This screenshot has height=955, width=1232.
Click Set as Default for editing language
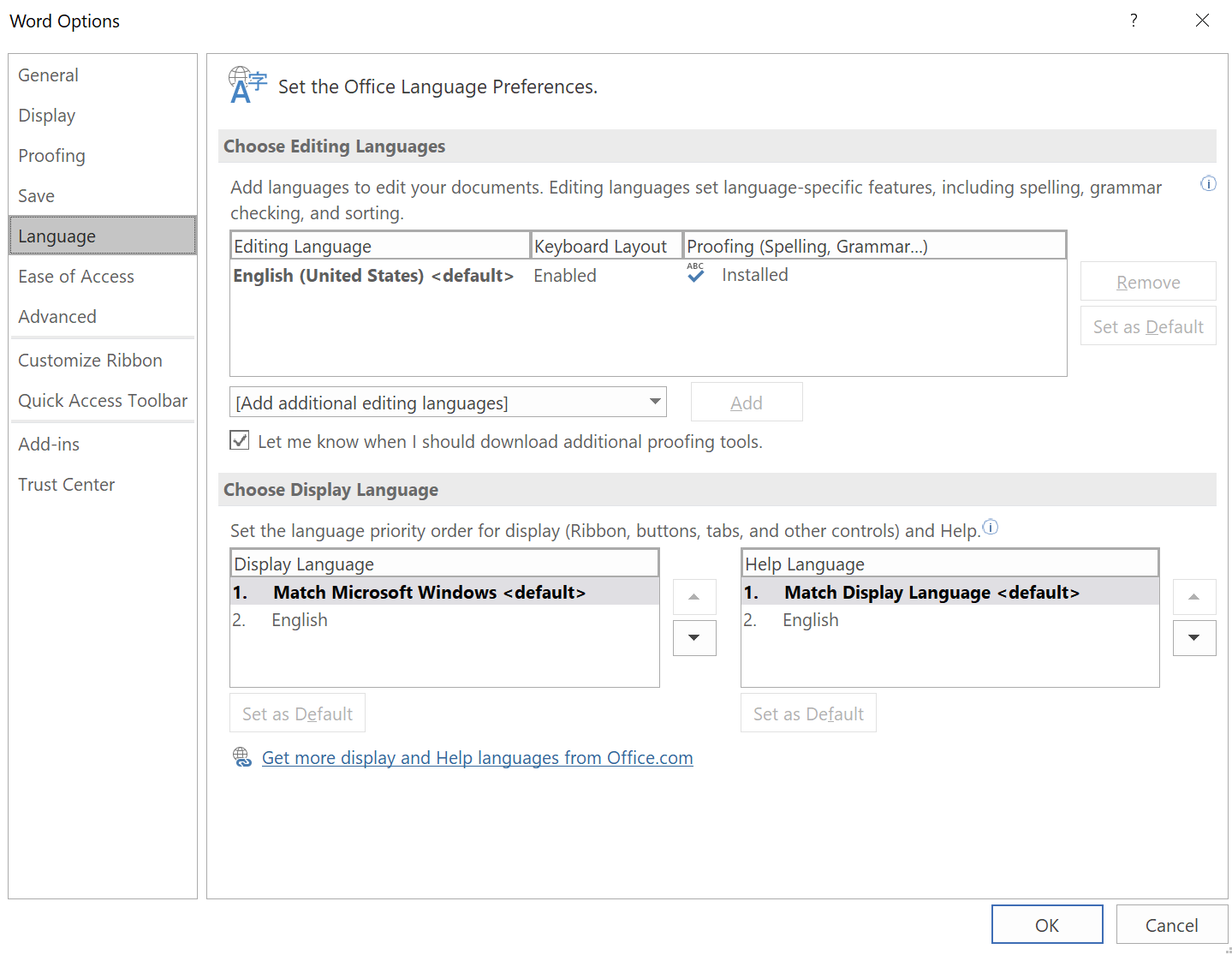coord(1148,326)
